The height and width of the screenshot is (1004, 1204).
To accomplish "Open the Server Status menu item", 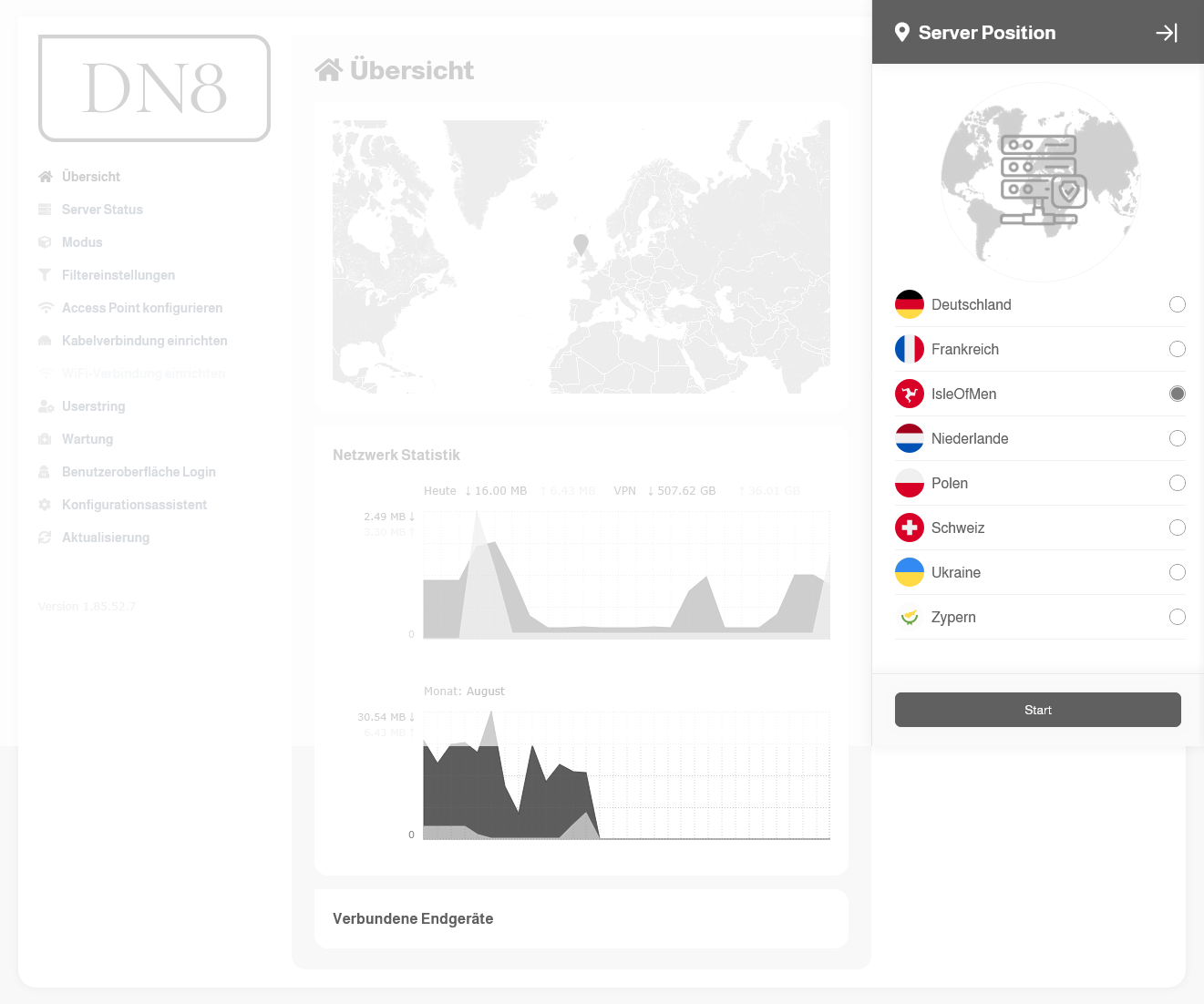I will point(102,210).
